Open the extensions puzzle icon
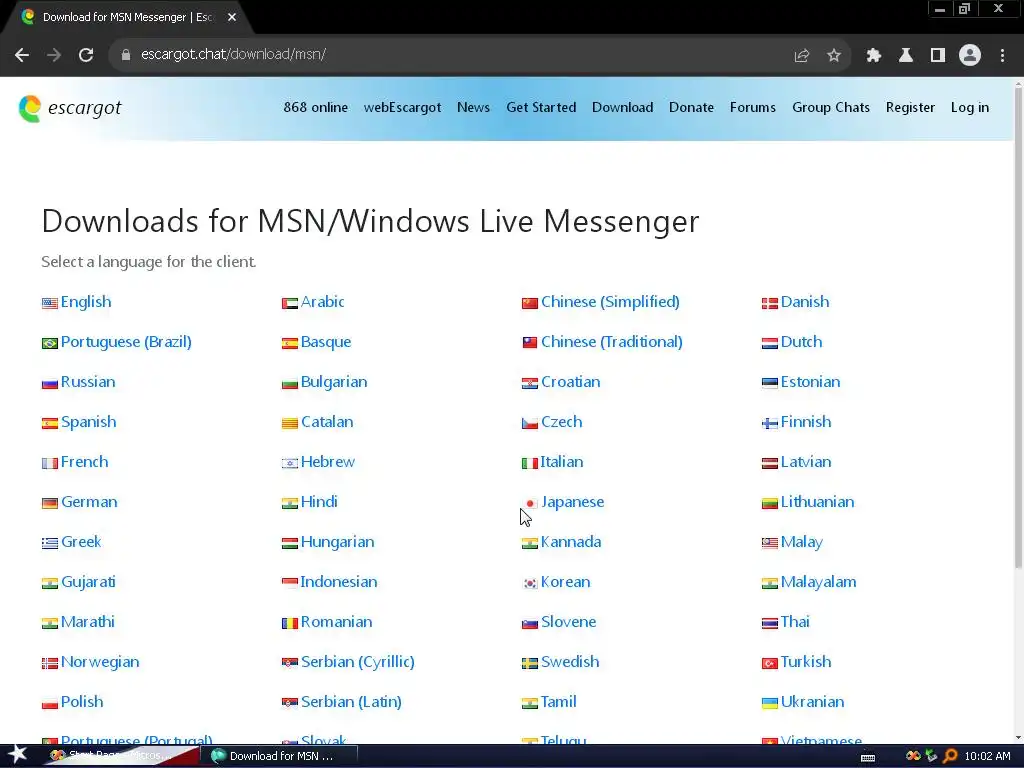The image size is (1024, 768). (873, 56)
